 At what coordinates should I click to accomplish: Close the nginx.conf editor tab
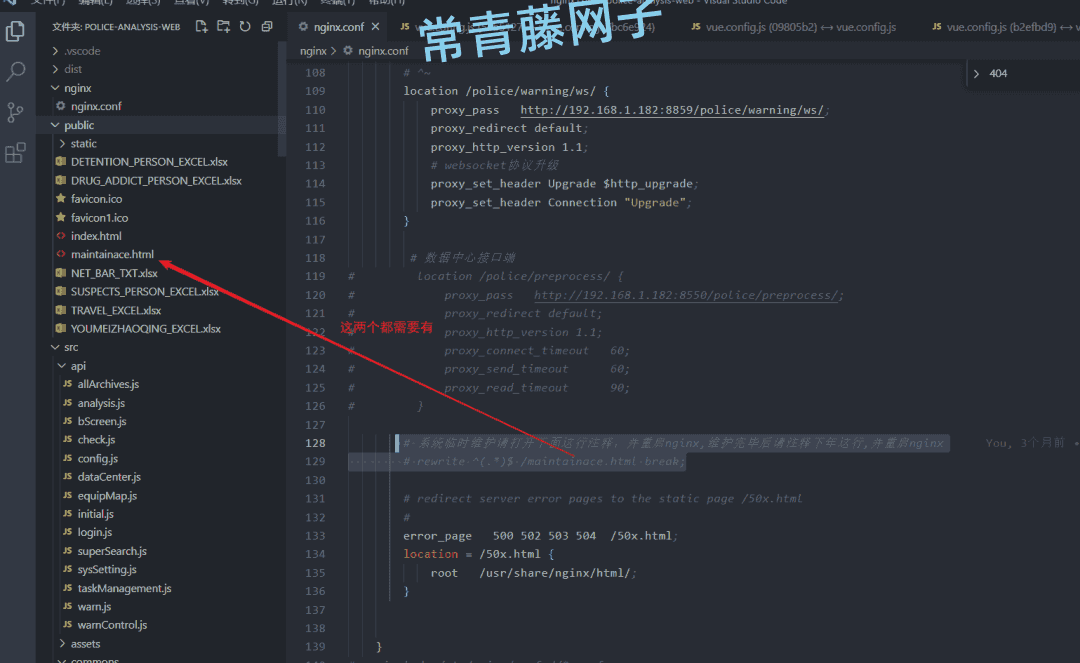click(x=375, y=27)
